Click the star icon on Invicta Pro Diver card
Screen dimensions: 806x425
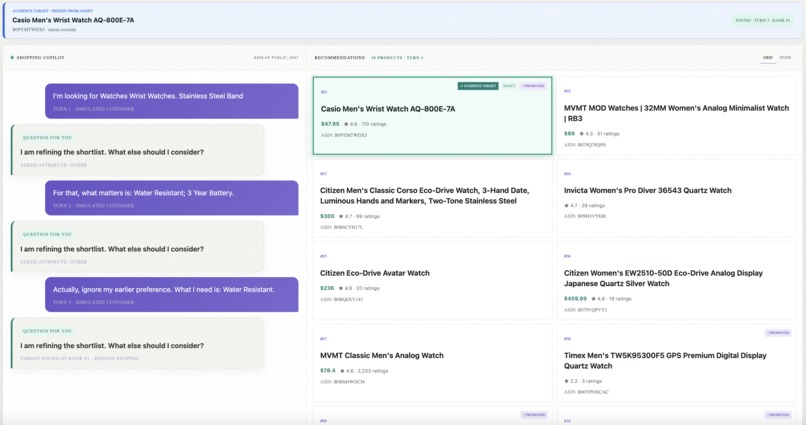tap(566, 206)
